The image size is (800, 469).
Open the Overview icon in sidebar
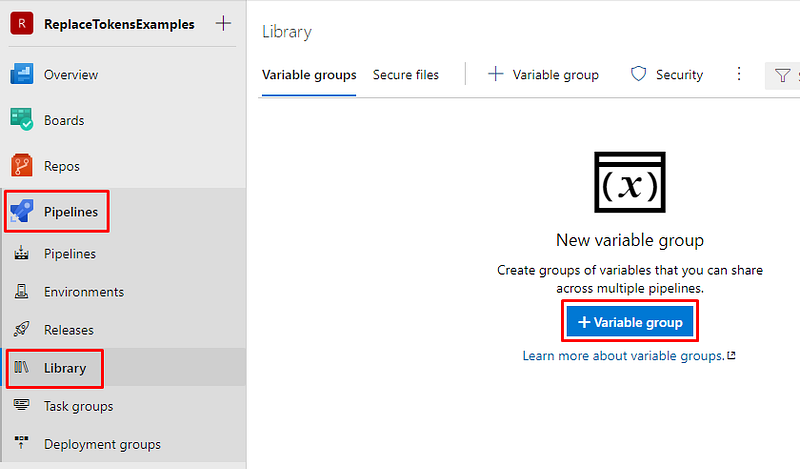21,74
